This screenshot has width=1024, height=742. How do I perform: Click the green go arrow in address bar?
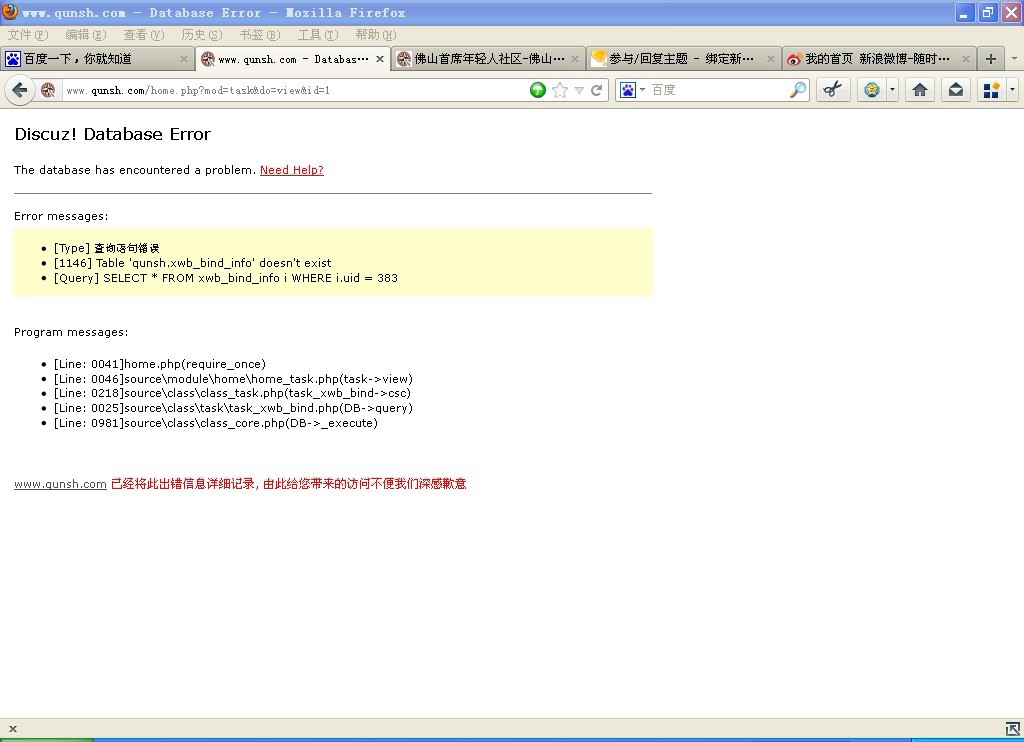click(x=538, y=90)
